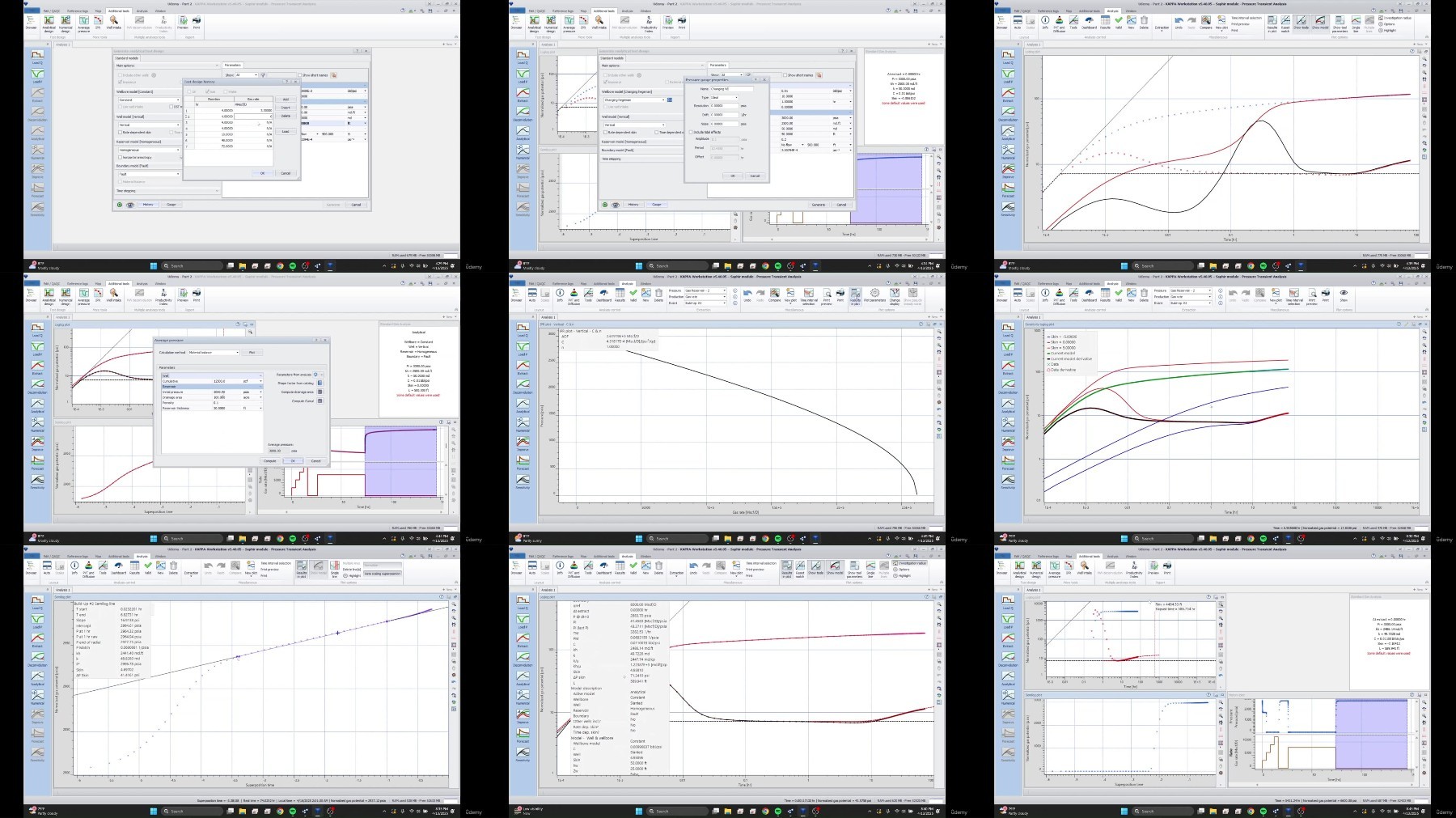1456x818 pixels.
Task: Open the Calculation method dropdown in the Average pressure dialog
Action: [x=214, y=353]
